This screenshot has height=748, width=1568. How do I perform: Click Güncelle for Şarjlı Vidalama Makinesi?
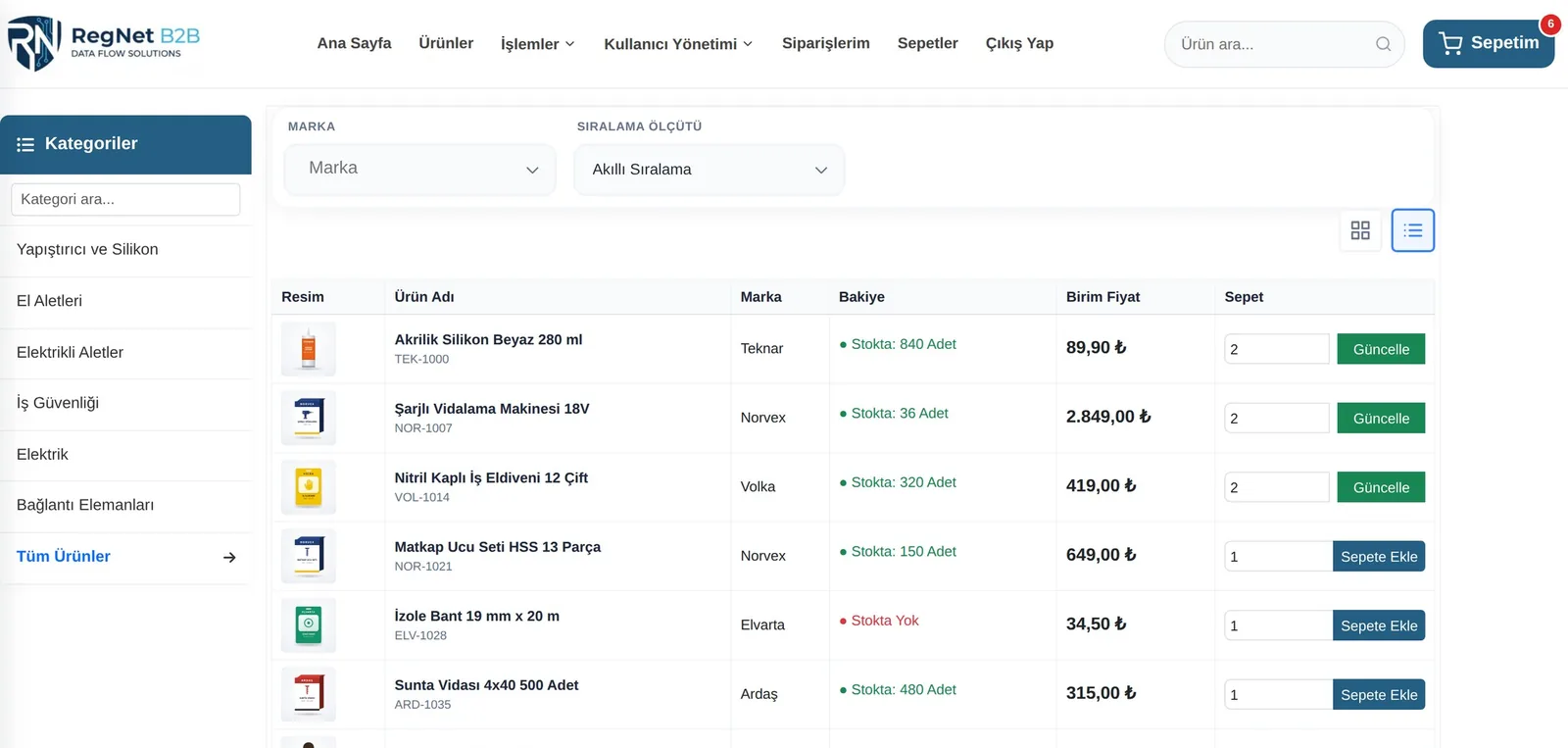tap(1381, 419)
